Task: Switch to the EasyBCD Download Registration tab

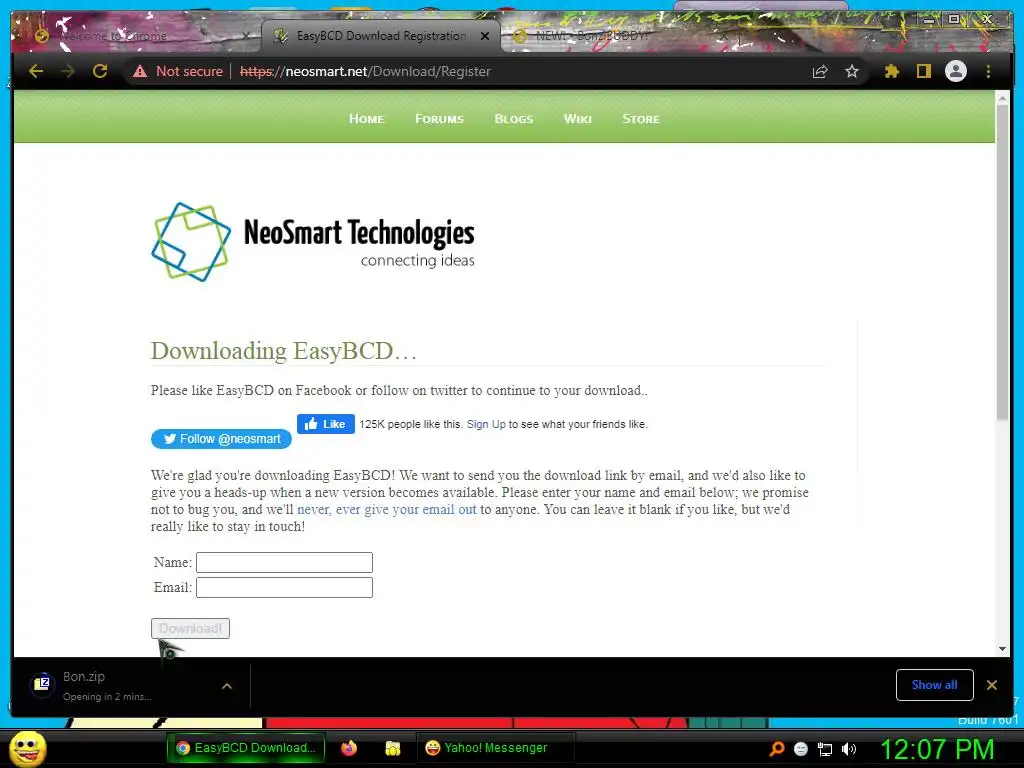Action: (381, 36)
